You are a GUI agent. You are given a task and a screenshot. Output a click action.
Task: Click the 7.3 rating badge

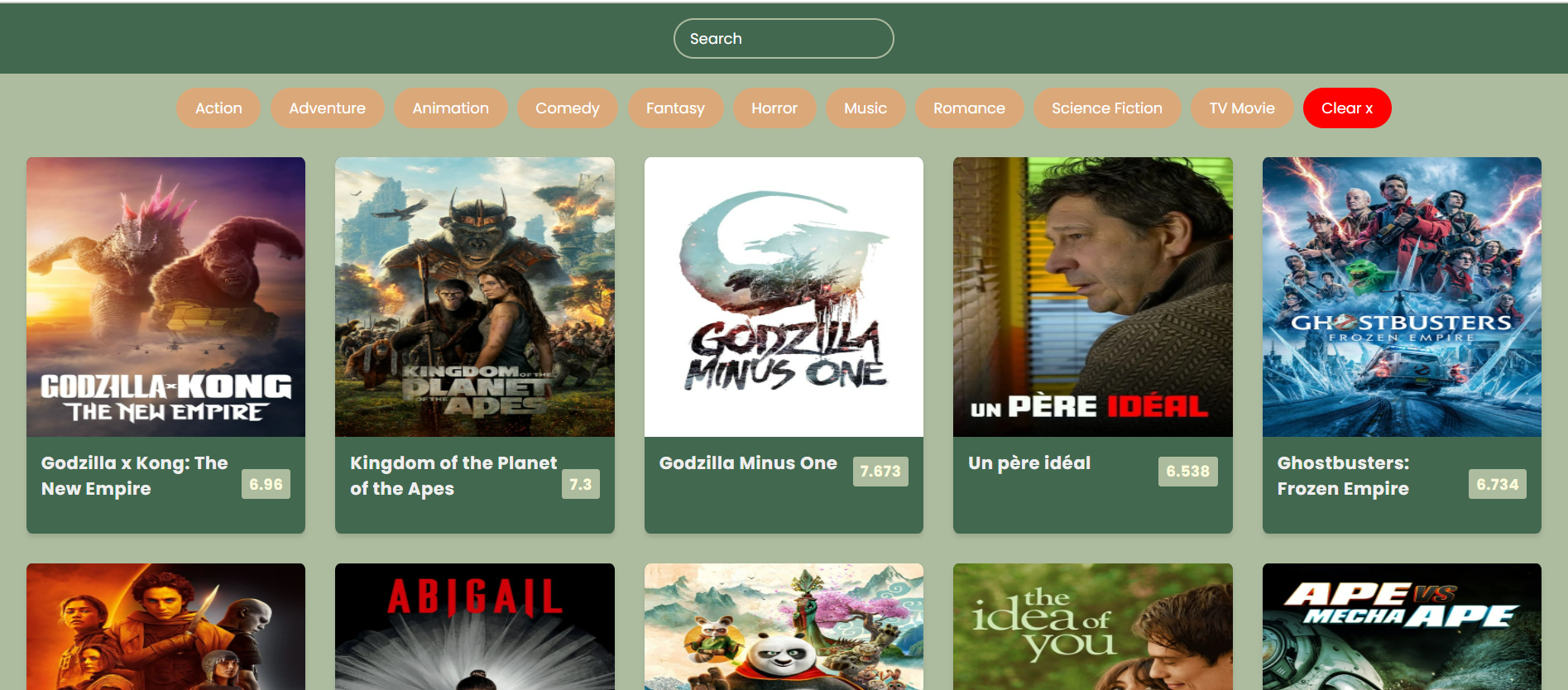tap(581, 484)
